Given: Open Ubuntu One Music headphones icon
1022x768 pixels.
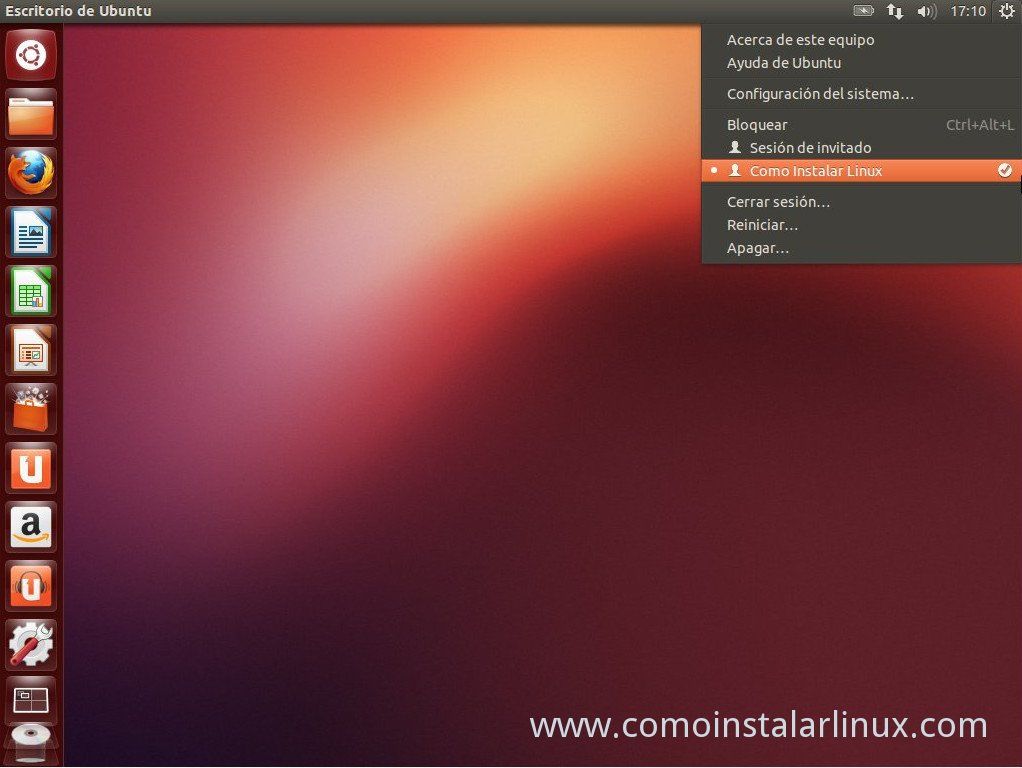Looking at the screenshot, I should 31,586.
